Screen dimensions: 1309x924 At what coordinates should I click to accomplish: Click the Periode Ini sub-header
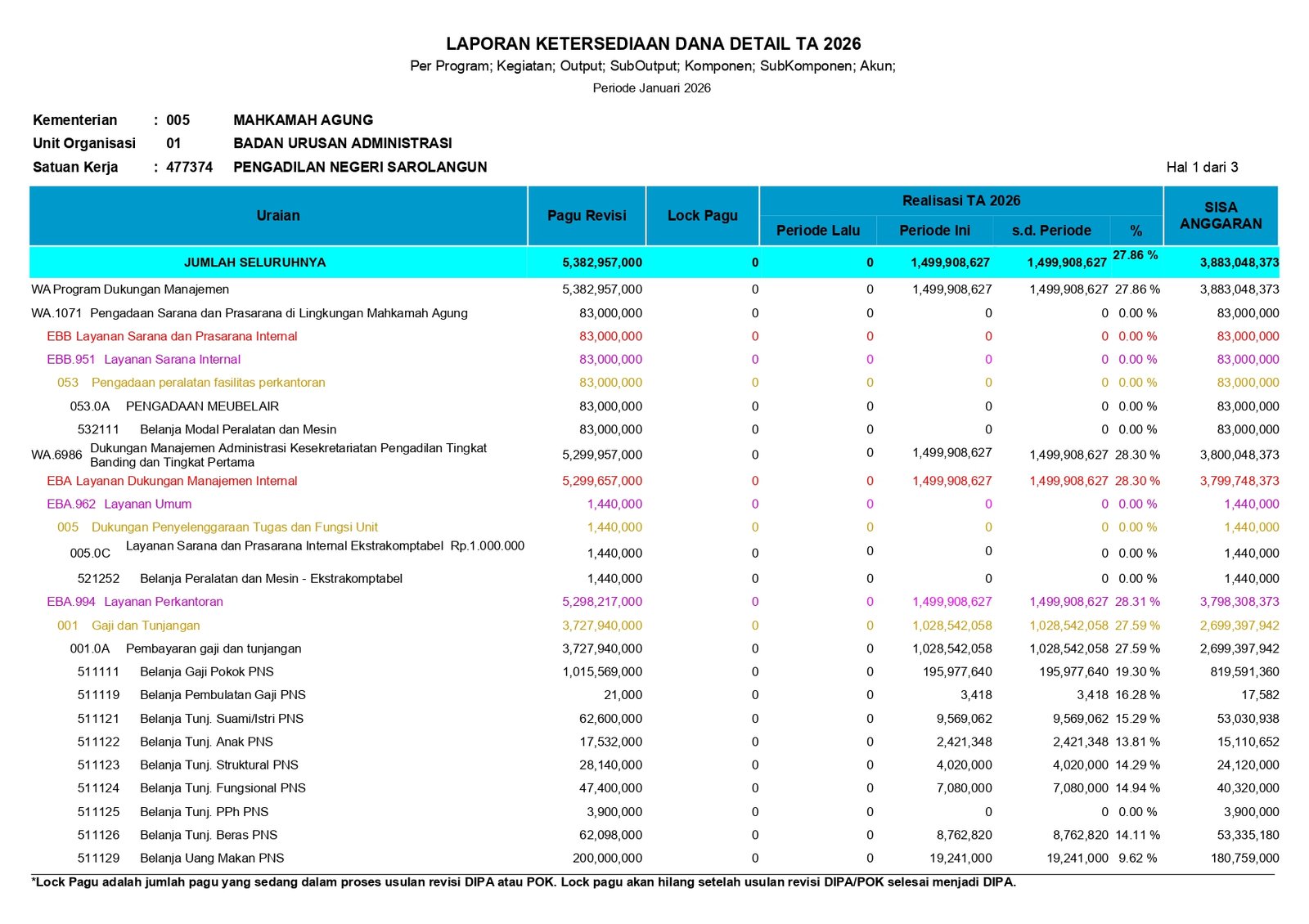click(934, 231)
